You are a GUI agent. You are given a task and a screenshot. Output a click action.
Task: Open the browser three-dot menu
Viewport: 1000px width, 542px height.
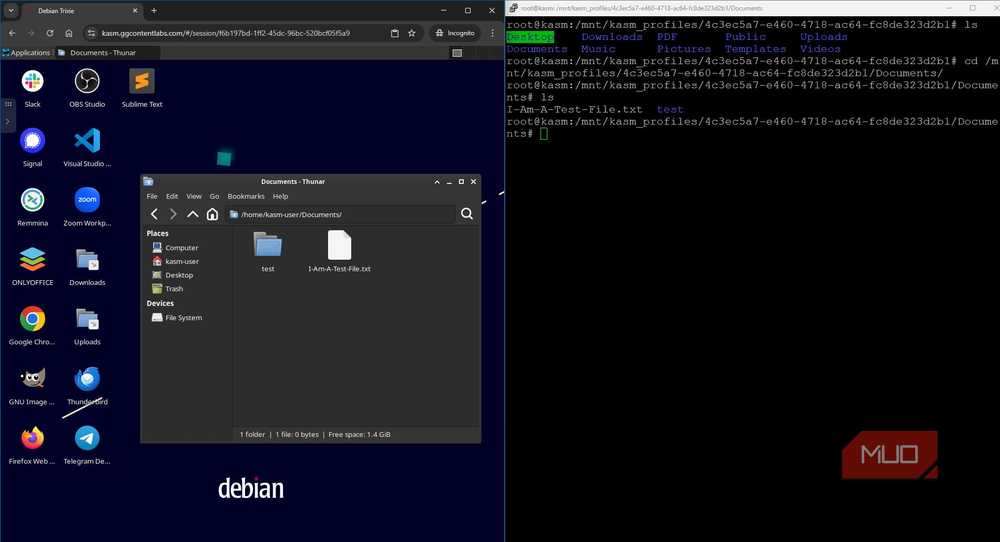point(492,33)
